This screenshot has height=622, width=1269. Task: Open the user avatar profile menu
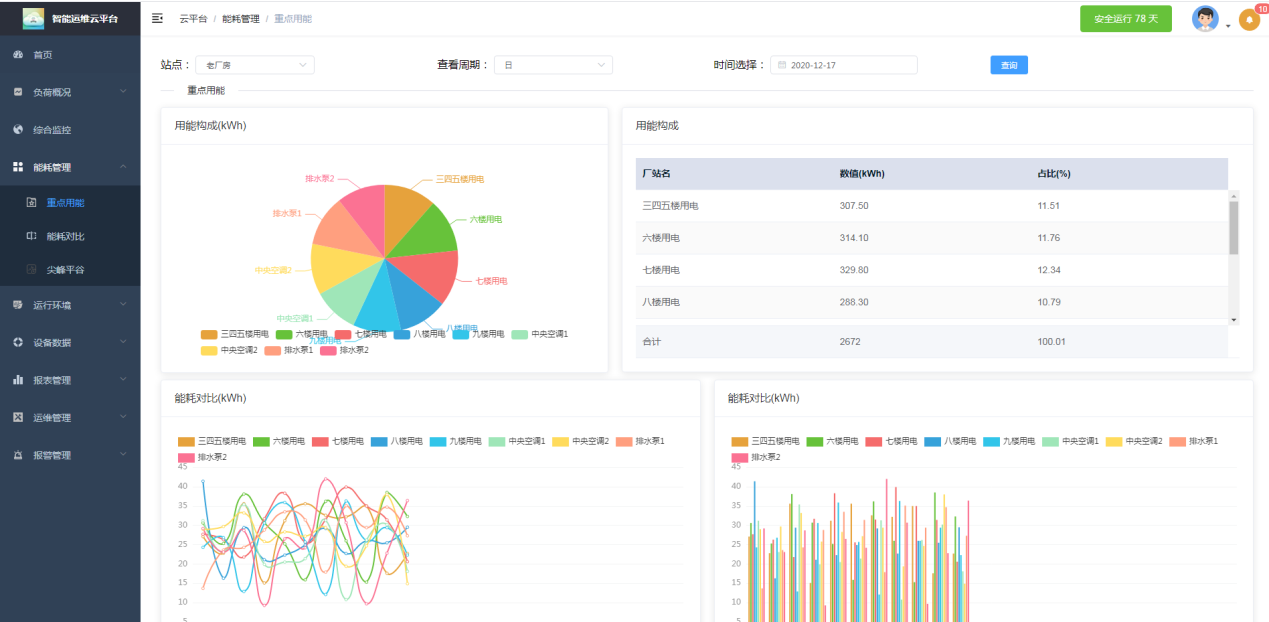tap(1205, 19)
